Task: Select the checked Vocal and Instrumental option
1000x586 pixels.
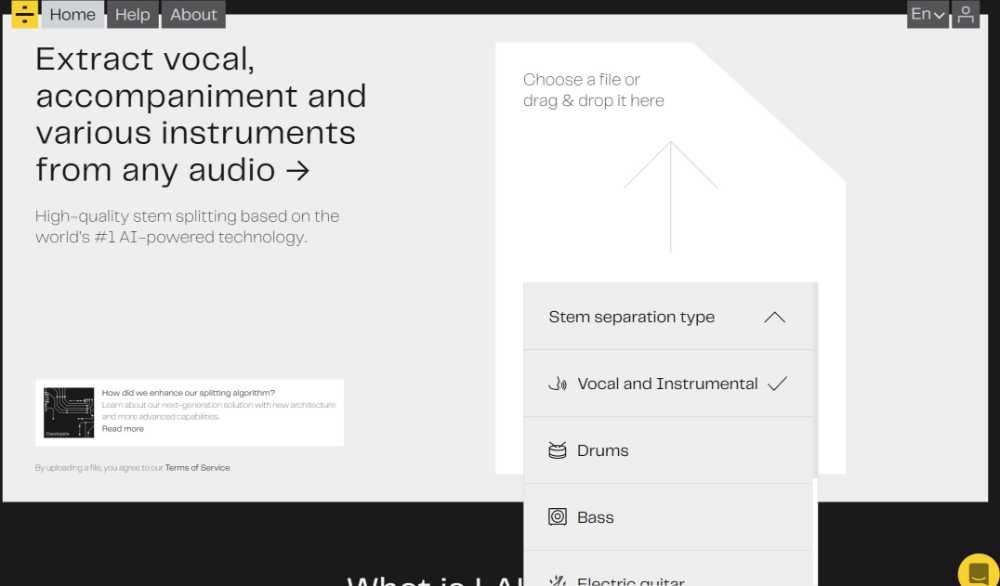Action: tap(667, 384)
